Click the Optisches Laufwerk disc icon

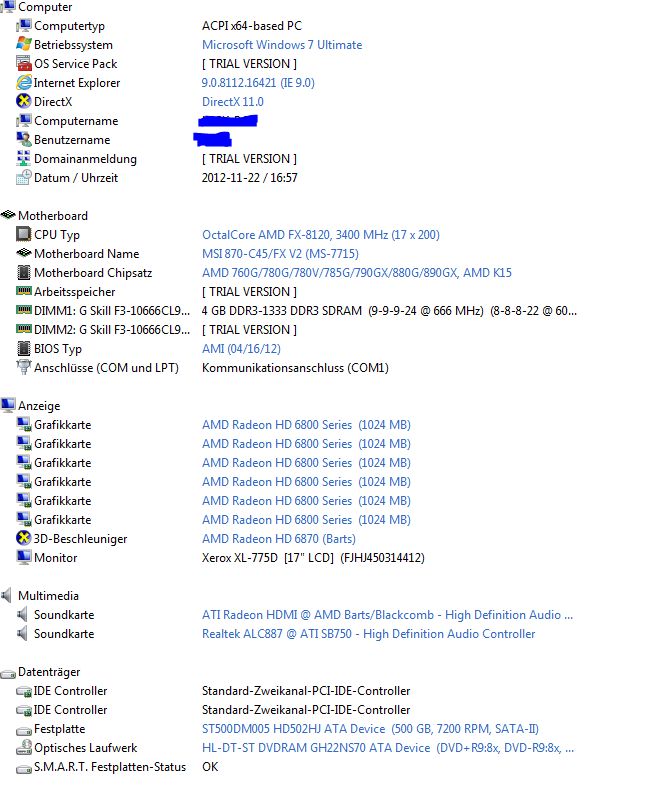[23, 747]
